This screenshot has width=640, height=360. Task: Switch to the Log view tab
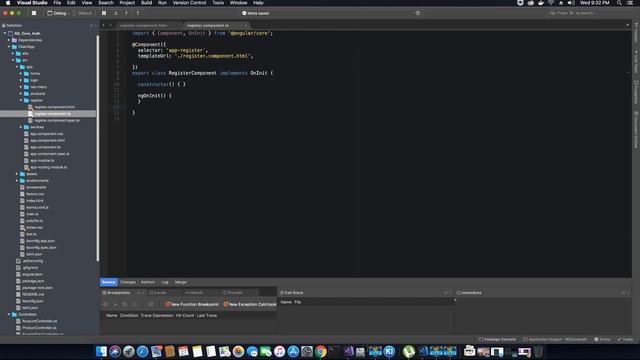pyautogui.click(x=164, y=282)
